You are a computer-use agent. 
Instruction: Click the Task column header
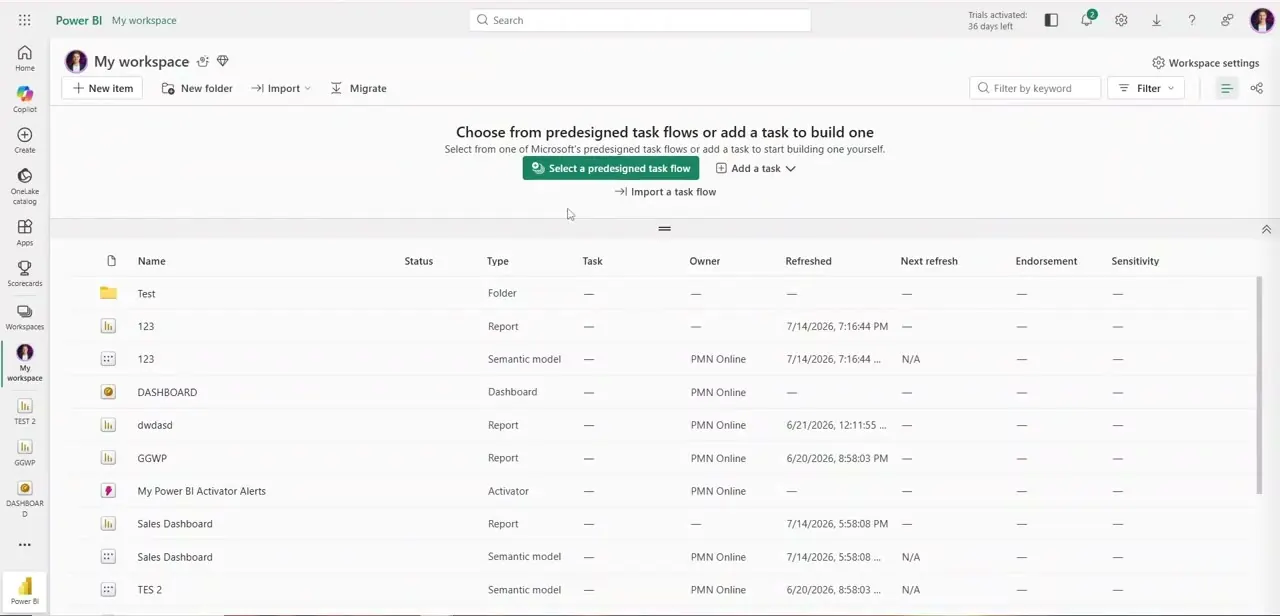[x=592, y=261]
